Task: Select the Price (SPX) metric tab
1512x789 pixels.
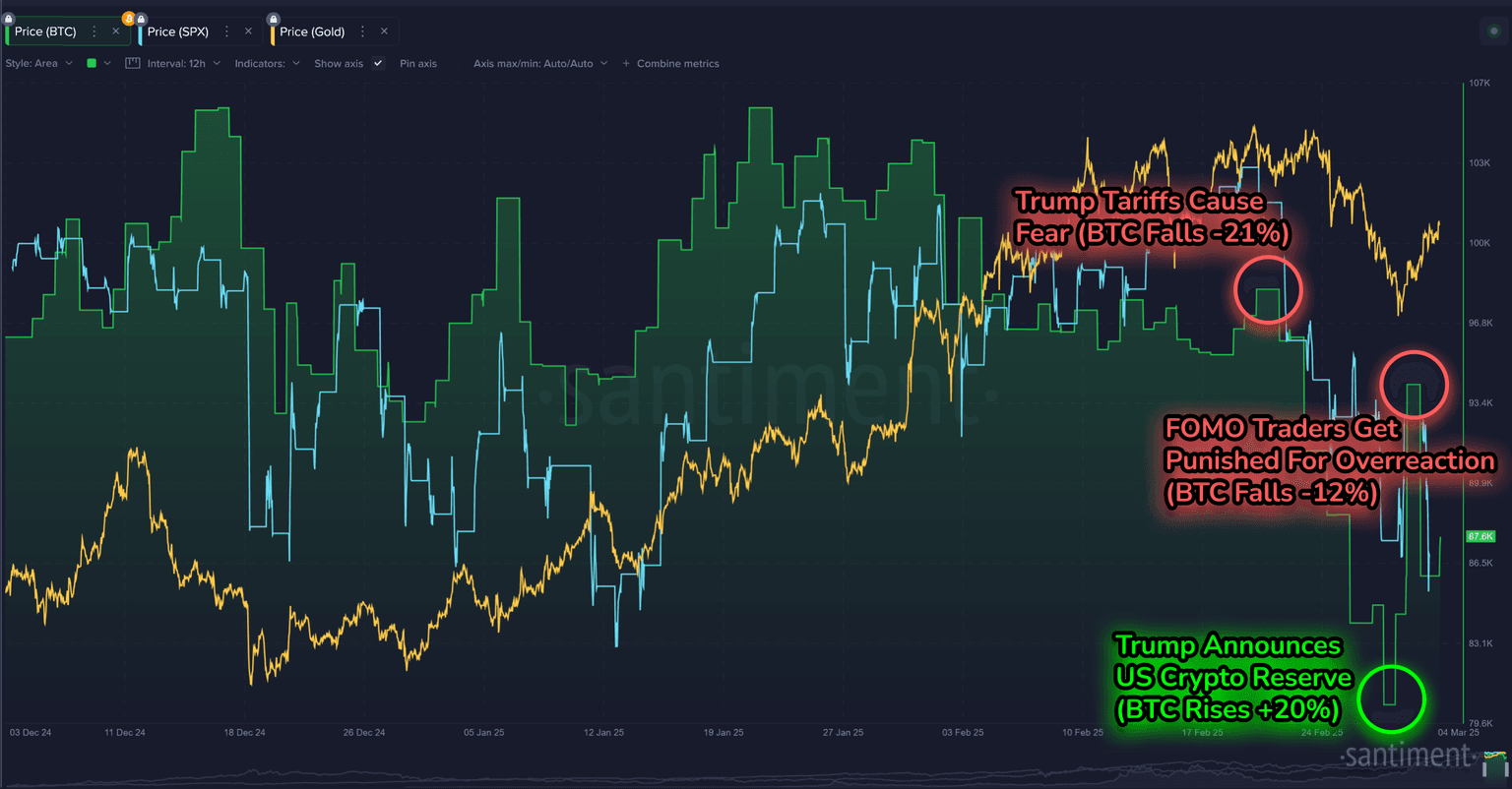Action: point(178,31)
